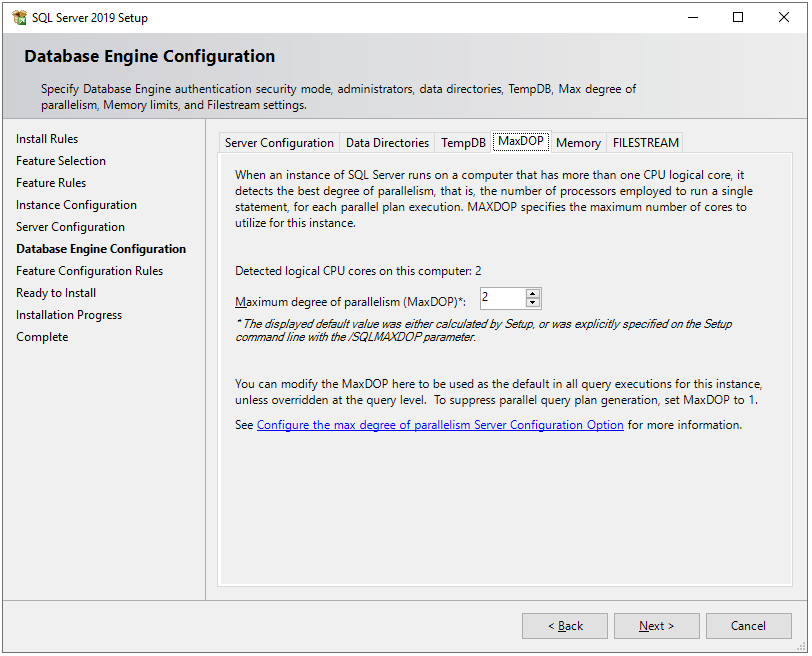Proceed with the Next button
The height and width of the screenshot is (656, 812).
[x=656, y=626]
